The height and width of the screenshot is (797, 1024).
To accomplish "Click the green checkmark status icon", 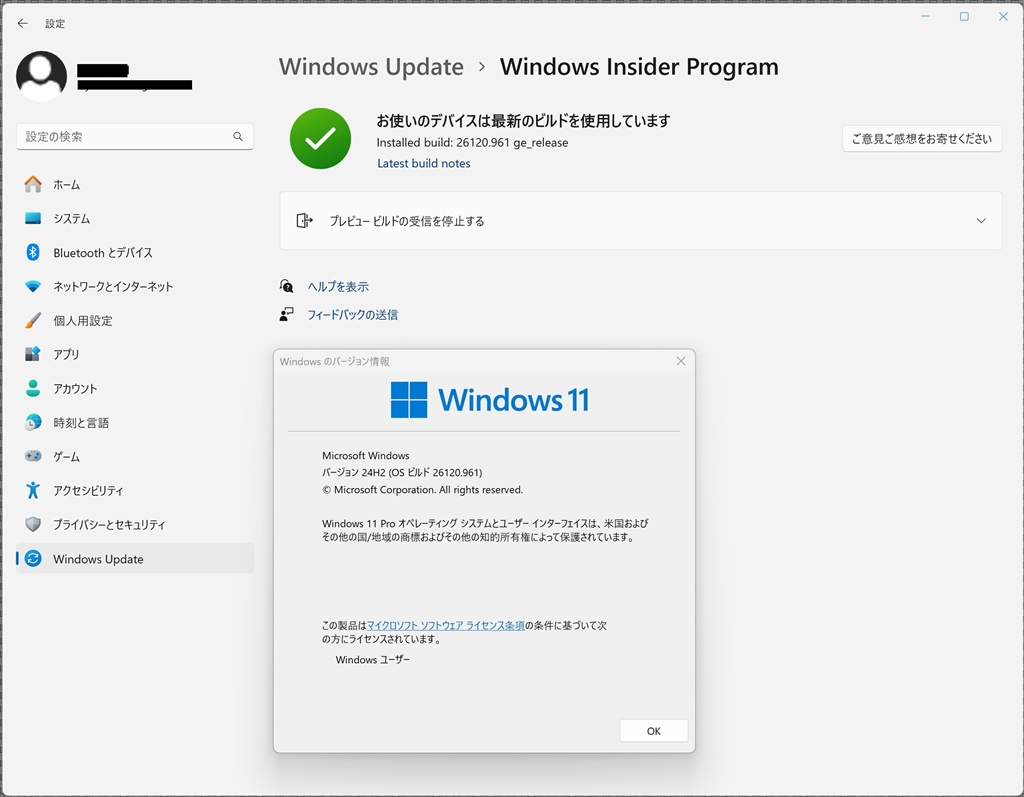I will tap(320, 138).
